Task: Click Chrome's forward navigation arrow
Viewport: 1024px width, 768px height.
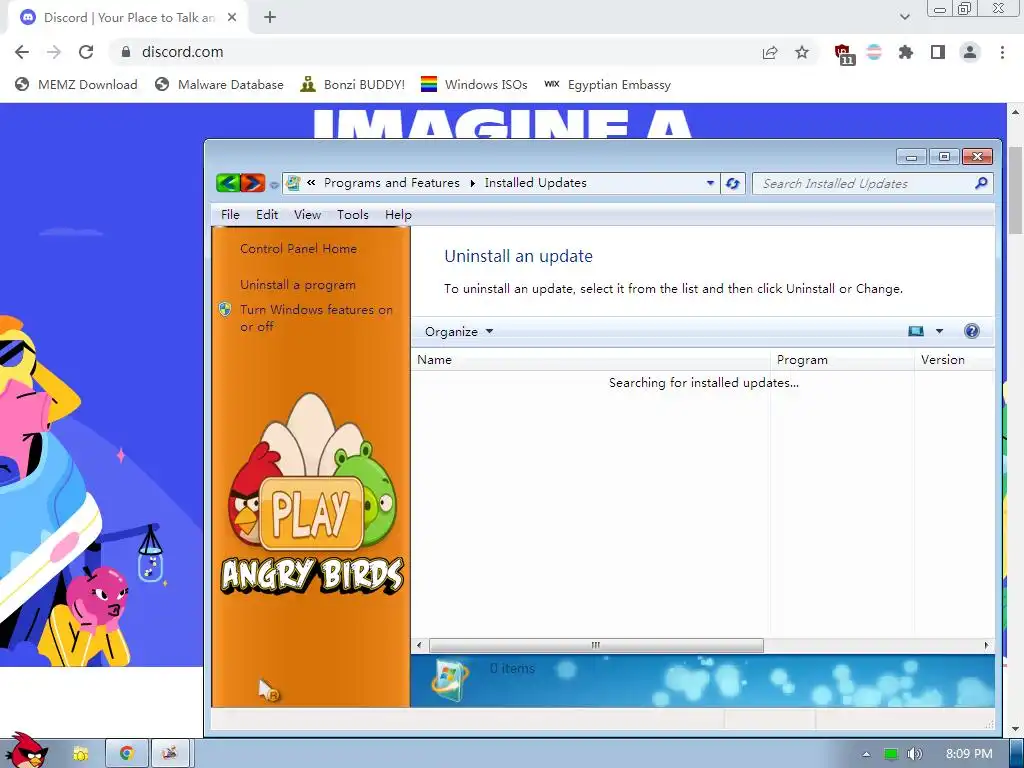Action: point(54,52)
